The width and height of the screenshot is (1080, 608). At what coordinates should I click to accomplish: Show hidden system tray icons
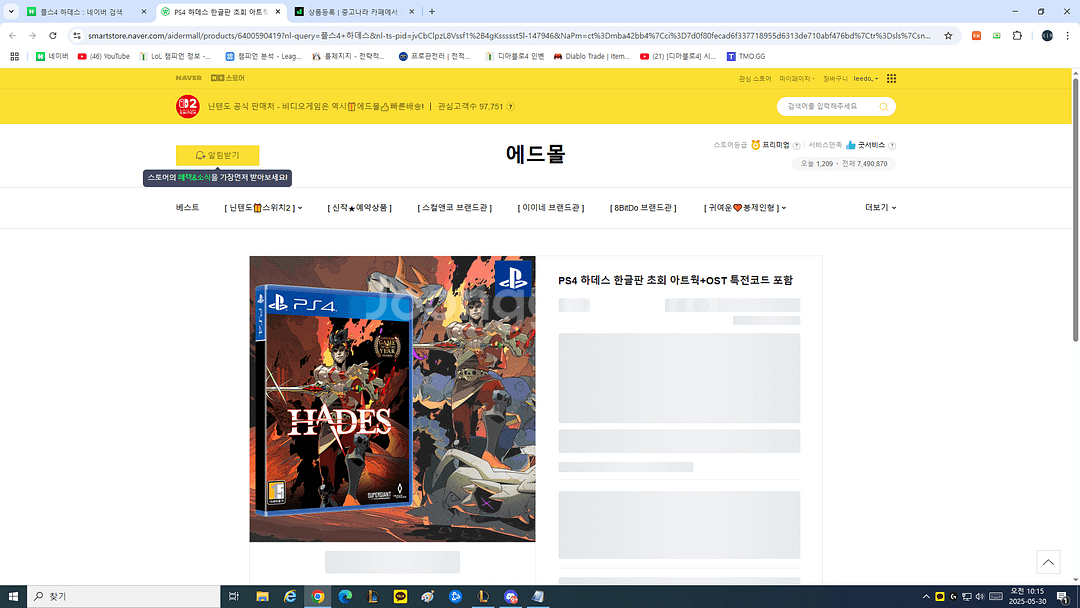(926, 596)
